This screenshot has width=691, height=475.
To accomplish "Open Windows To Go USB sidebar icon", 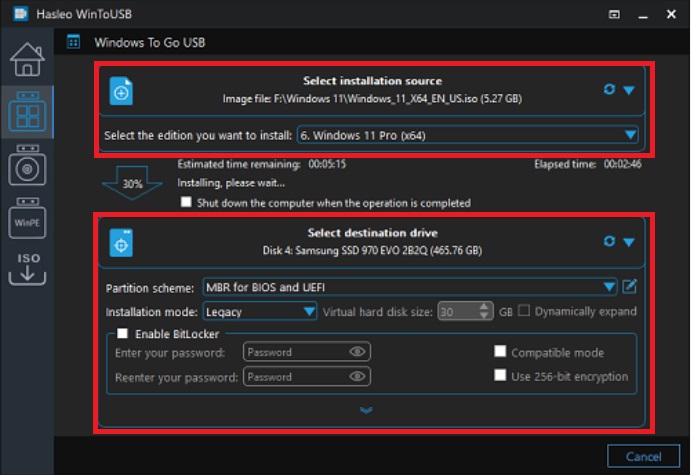I will tap(27, 112).
